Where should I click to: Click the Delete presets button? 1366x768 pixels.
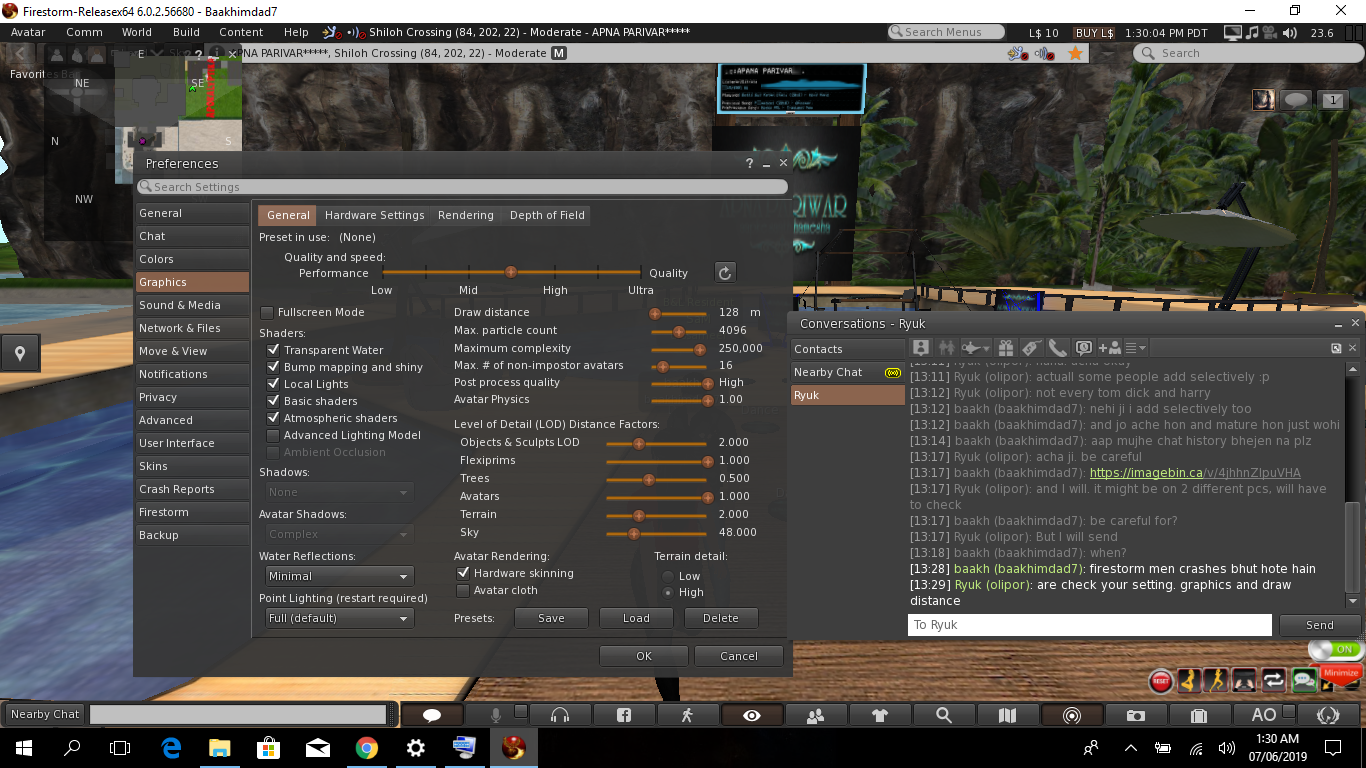[721, 618]
